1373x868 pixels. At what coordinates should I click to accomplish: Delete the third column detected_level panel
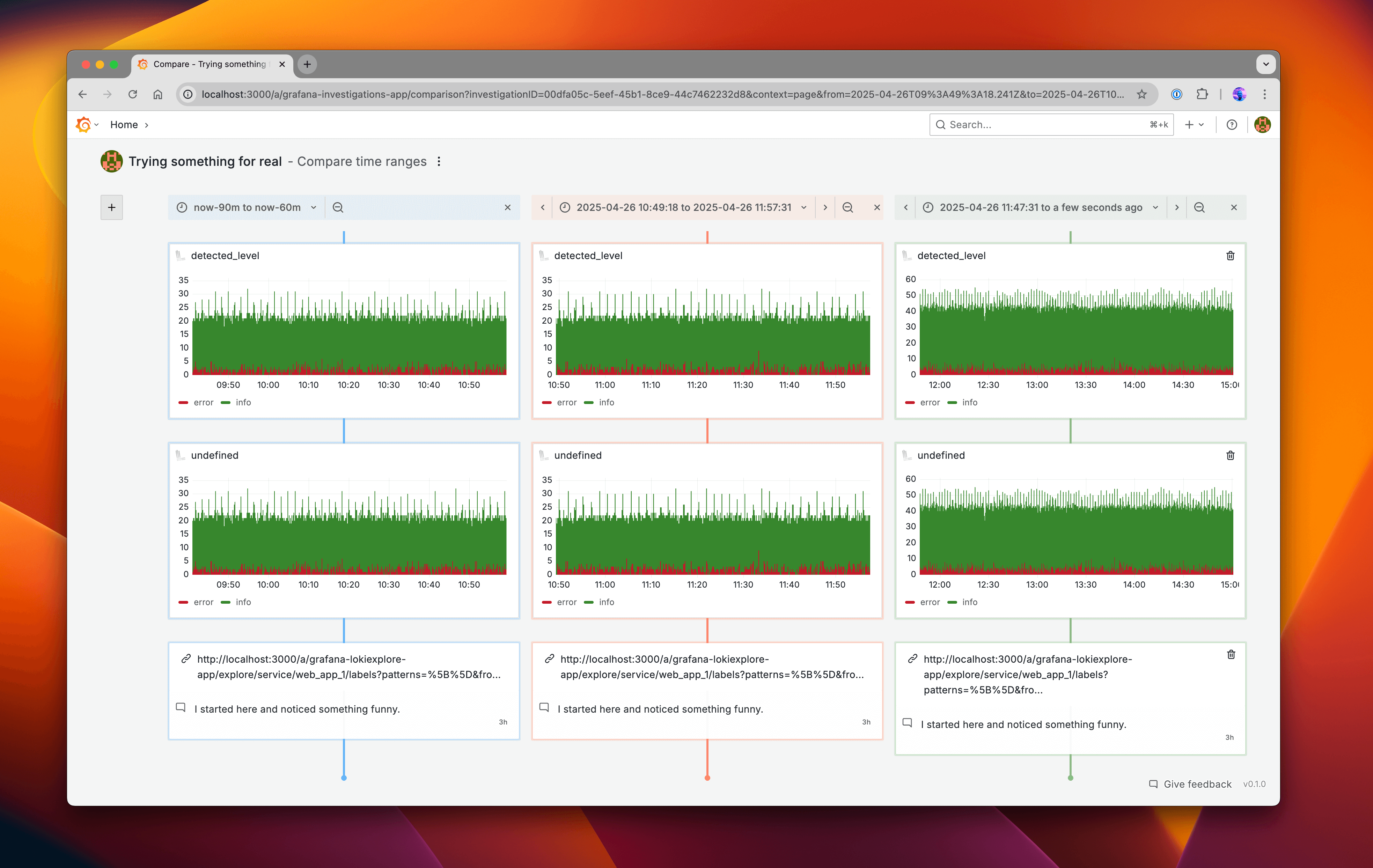(1230, 256)
